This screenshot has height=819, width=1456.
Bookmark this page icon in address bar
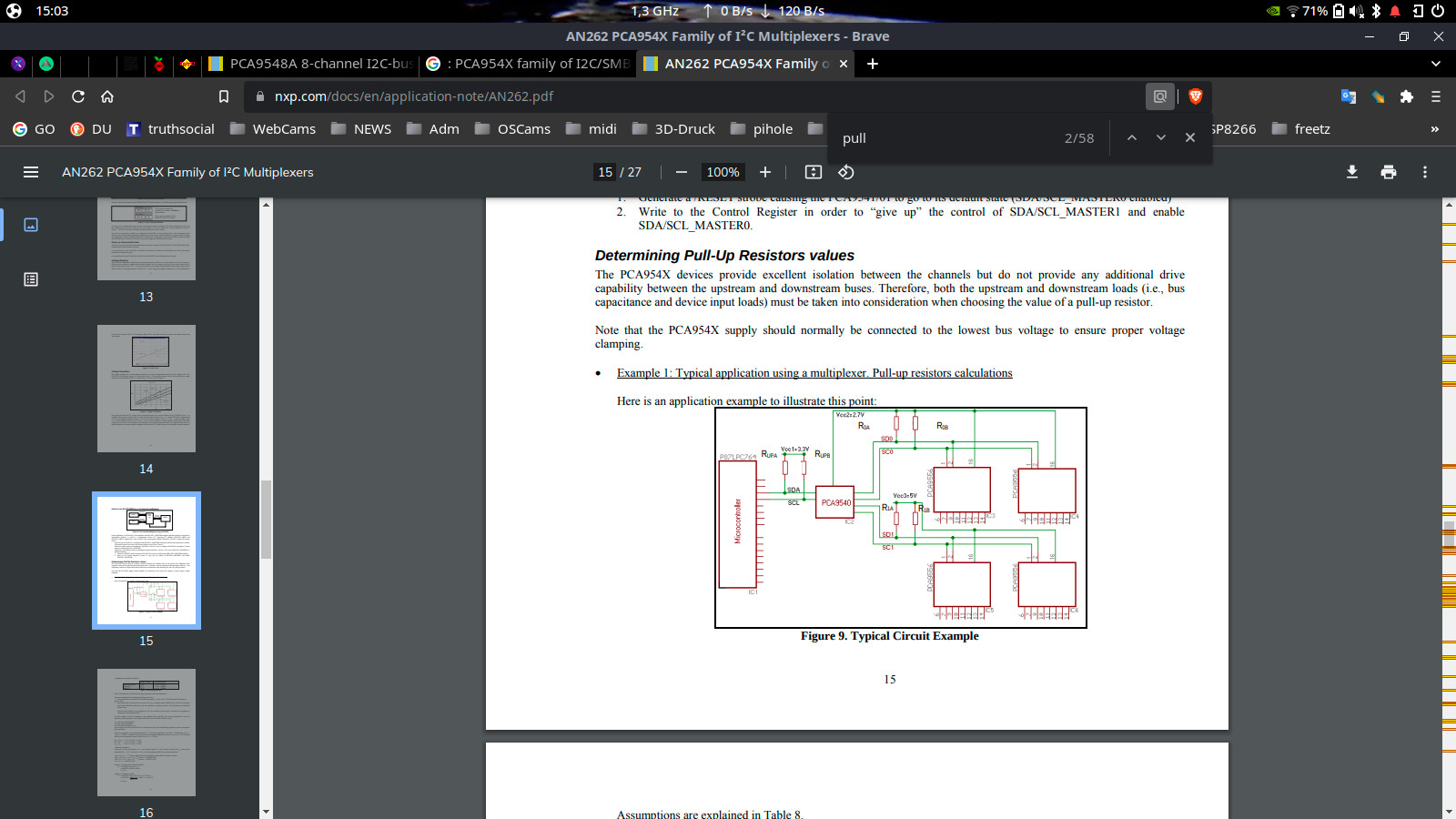(x=224, y=96)
